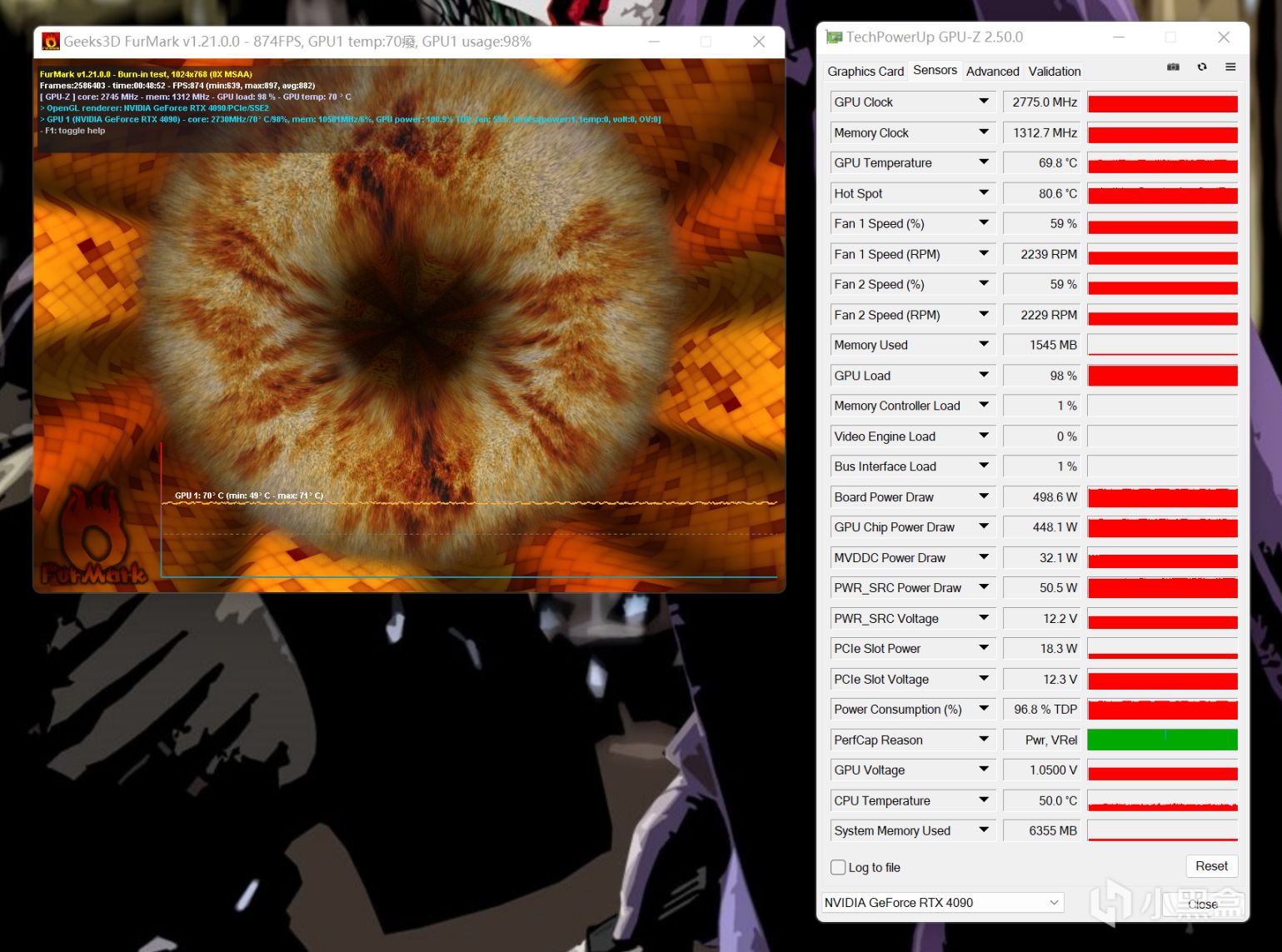
Task: Open the Board Power Draw dropdown
Action: tap(984, 497)
